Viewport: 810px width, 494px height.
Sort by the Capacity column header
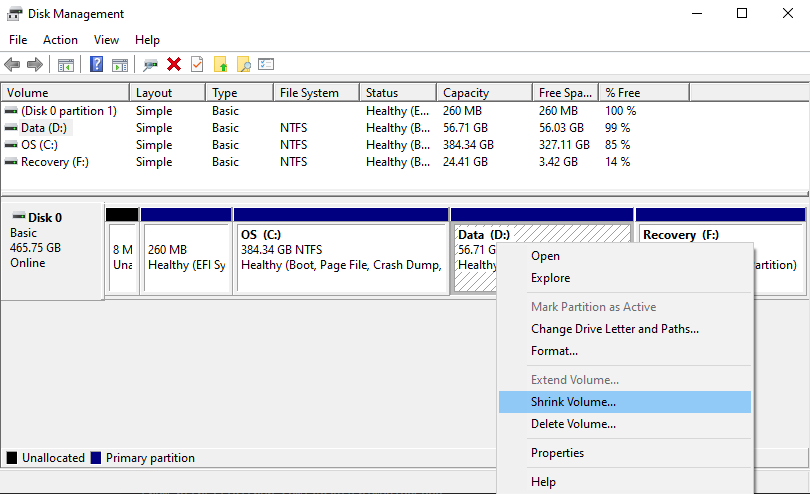484,92
